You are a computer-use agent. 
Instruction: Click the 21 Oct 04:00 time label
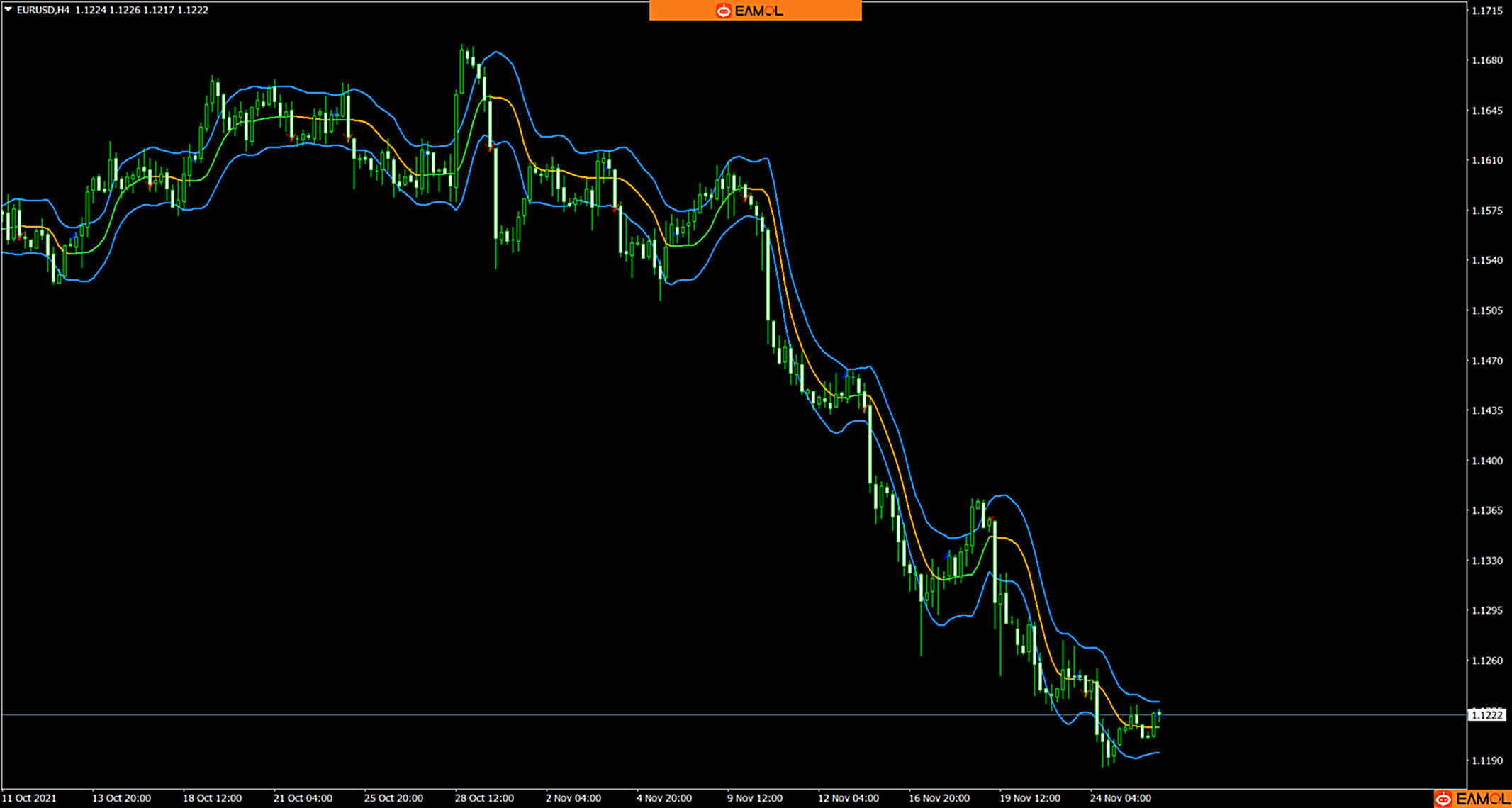point(303,798)
